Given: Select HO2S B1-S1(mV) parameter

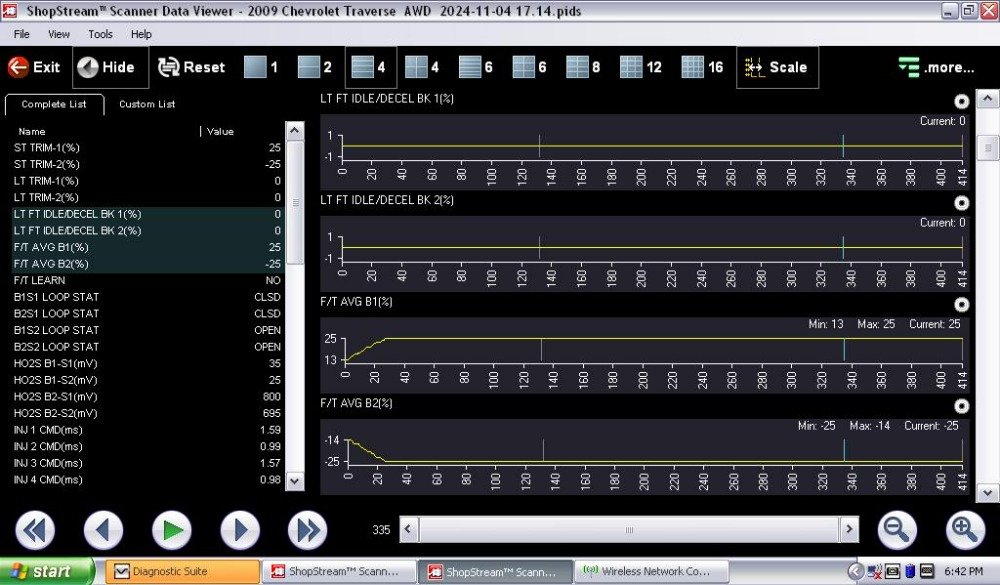Looking at the screenshot, I should (147, 363).
